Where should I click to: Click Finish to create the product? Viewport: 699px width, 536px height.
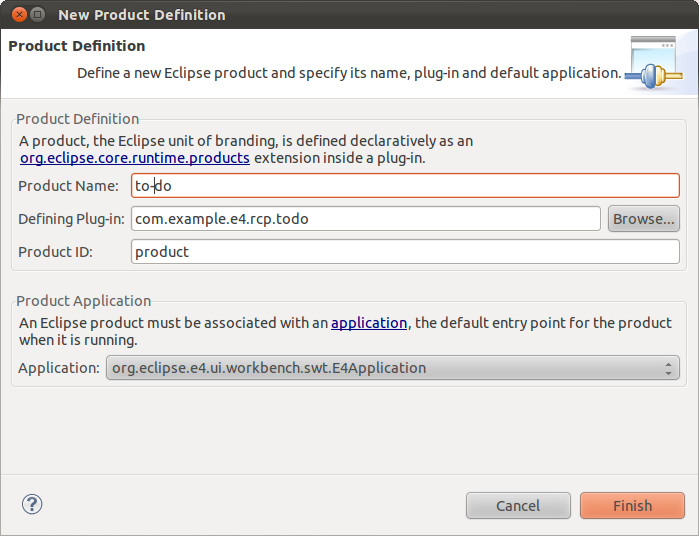[x=632, y=505]
